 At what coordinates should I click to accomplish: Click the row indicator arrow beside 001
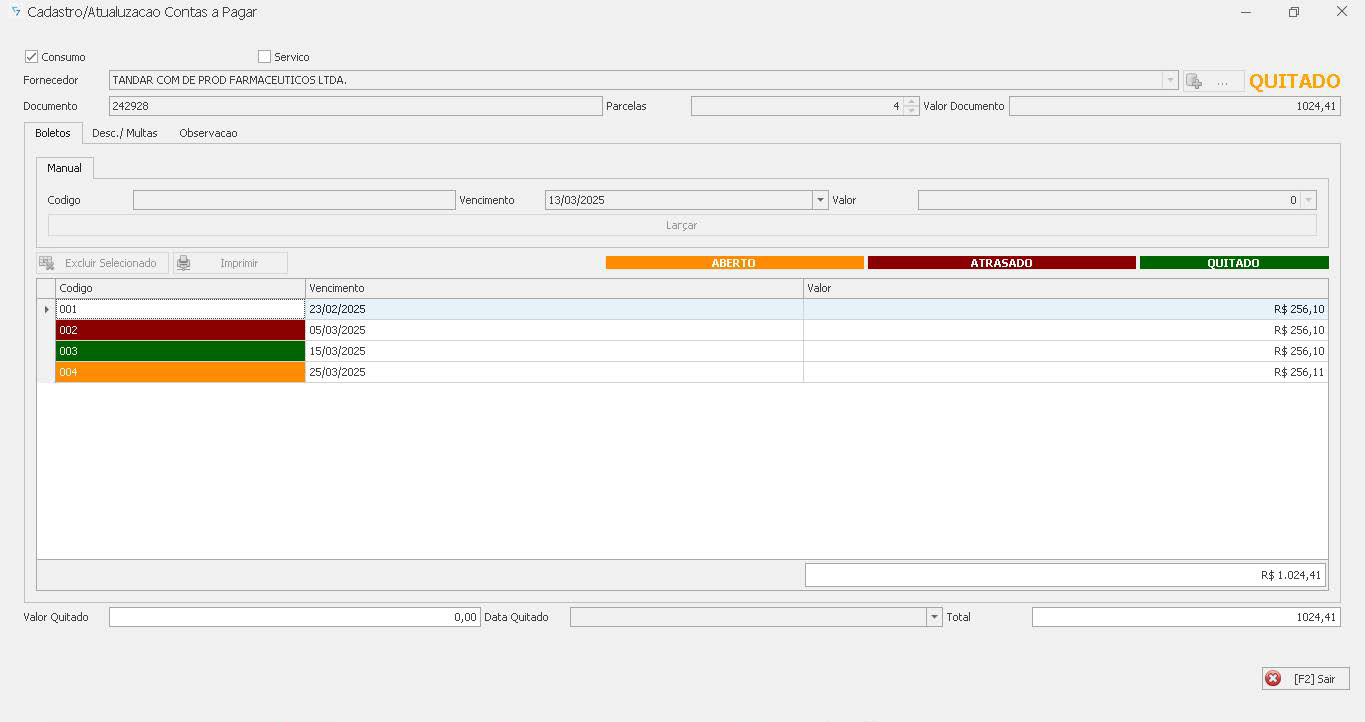click(x=46, y=309)
